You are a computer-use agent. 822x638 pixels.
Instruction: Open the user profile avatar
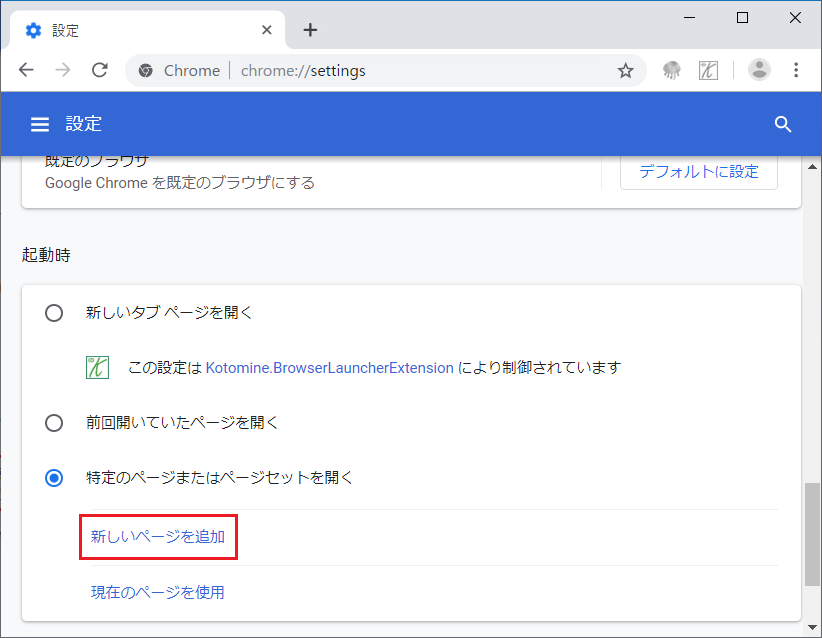tap(759, 70)
